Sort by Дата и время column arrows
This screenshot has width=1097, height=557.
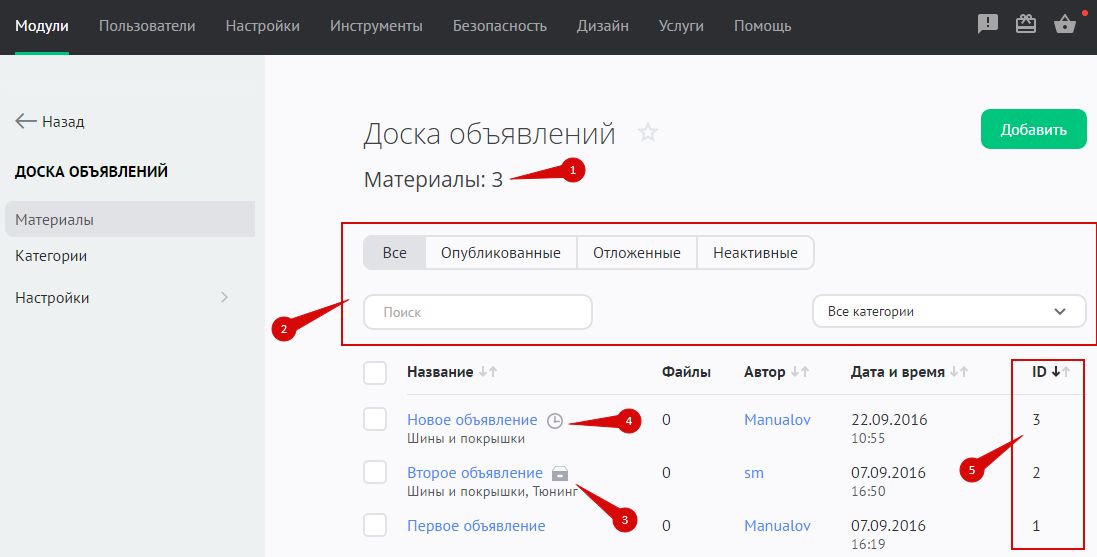[959, 372]
